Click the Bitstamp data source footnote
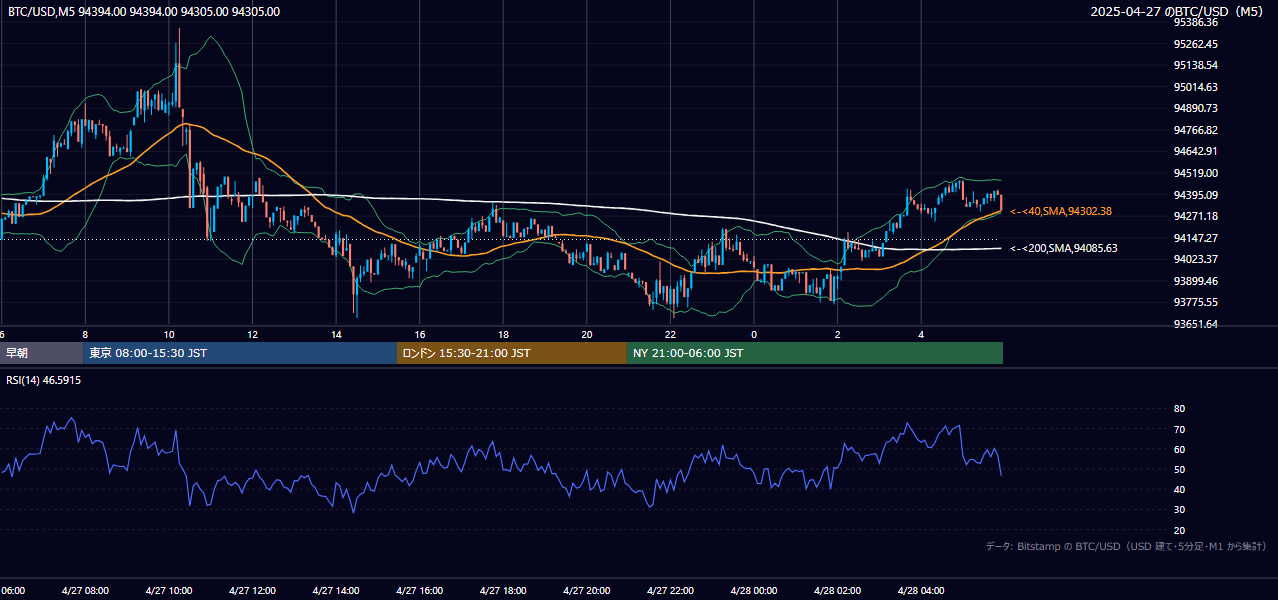Viewport: 1278px width, 600px height. click(x=1126, y=546)
